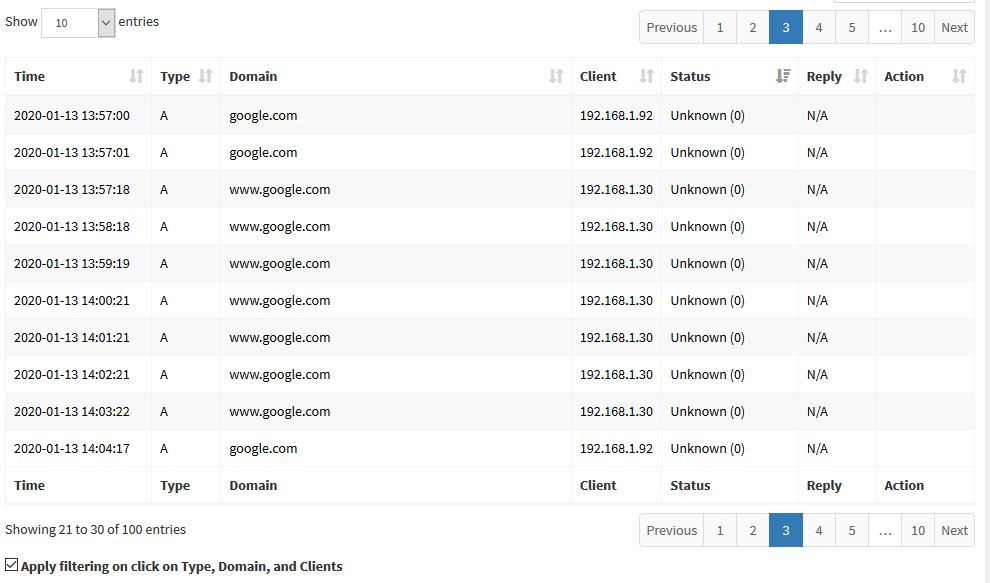Select page 2 in the pagination bar
This screenshot has width=990, height=583.
tap(752, 27)
